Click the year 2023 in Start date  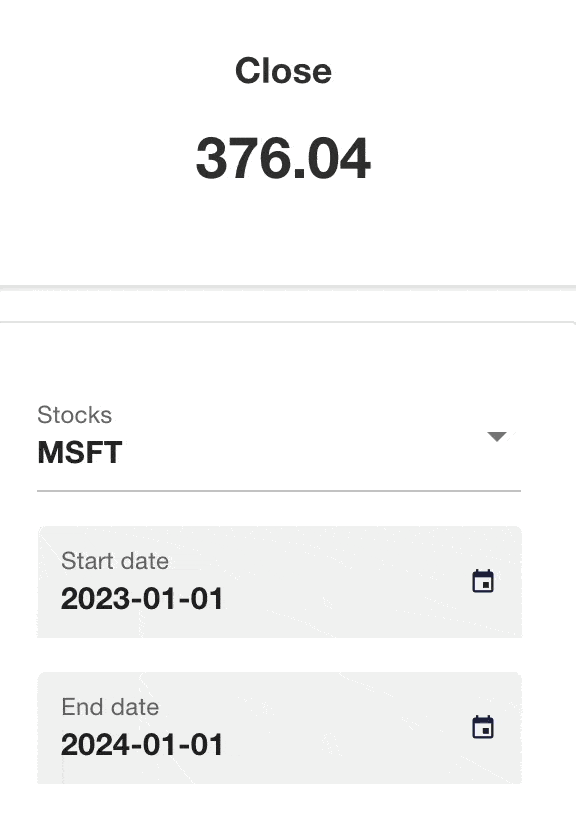pos(94,598)
